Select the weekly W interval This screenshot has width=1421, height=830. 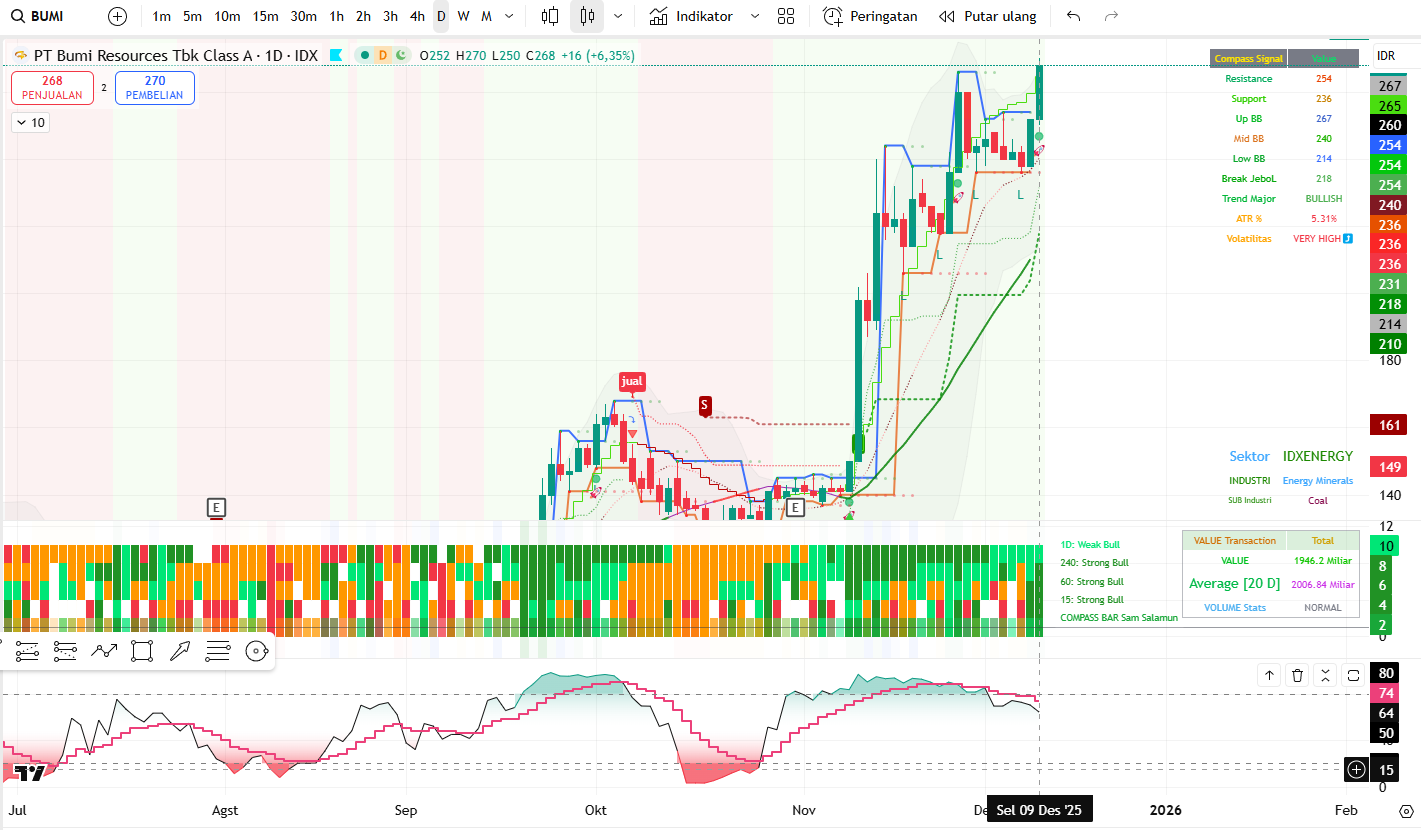pyautogui.click(x=463, y=16)
